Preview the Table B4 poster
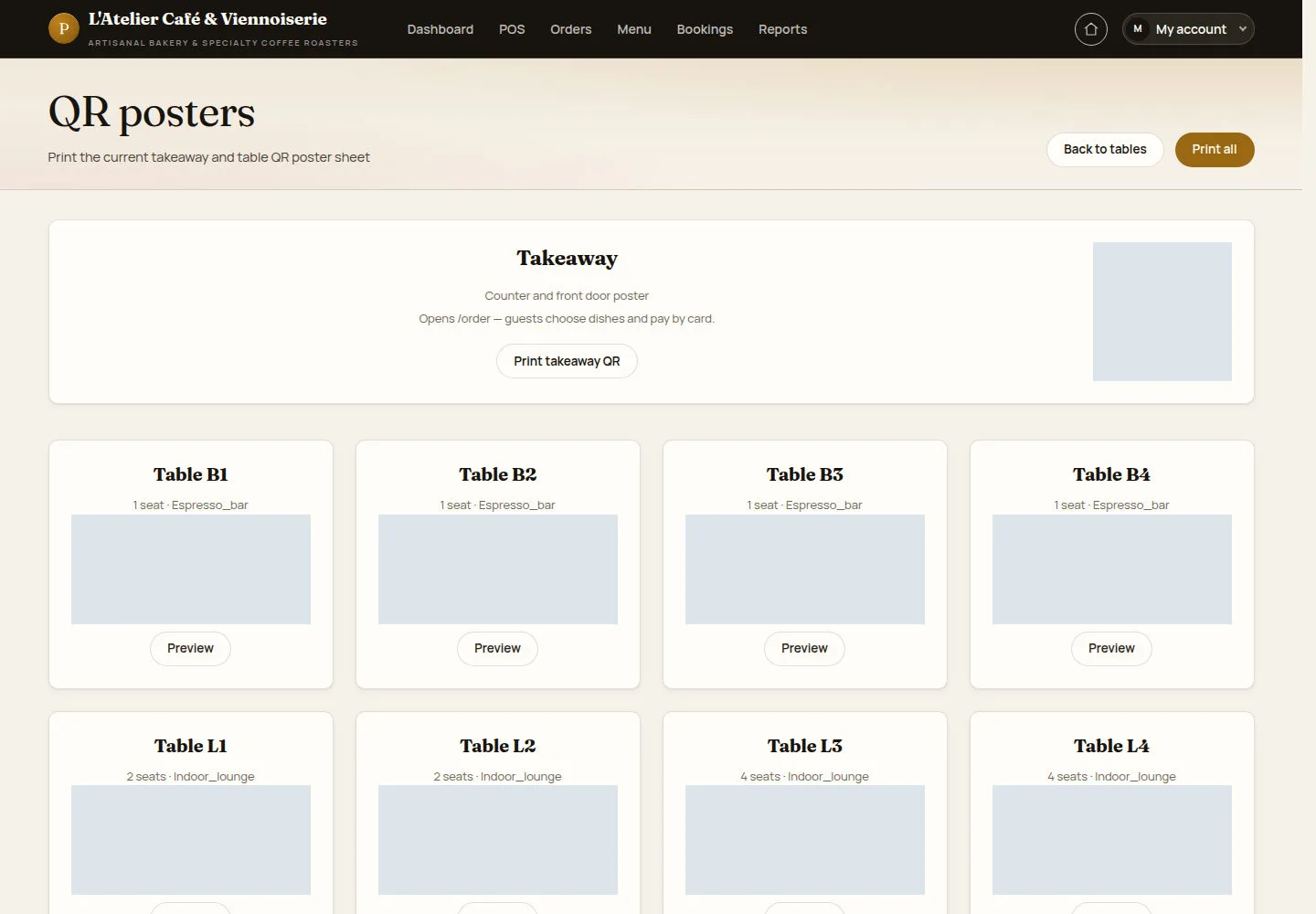The height and width of the screenshot is (914, 1316). pyautogui.click(x=1111, y=649)
